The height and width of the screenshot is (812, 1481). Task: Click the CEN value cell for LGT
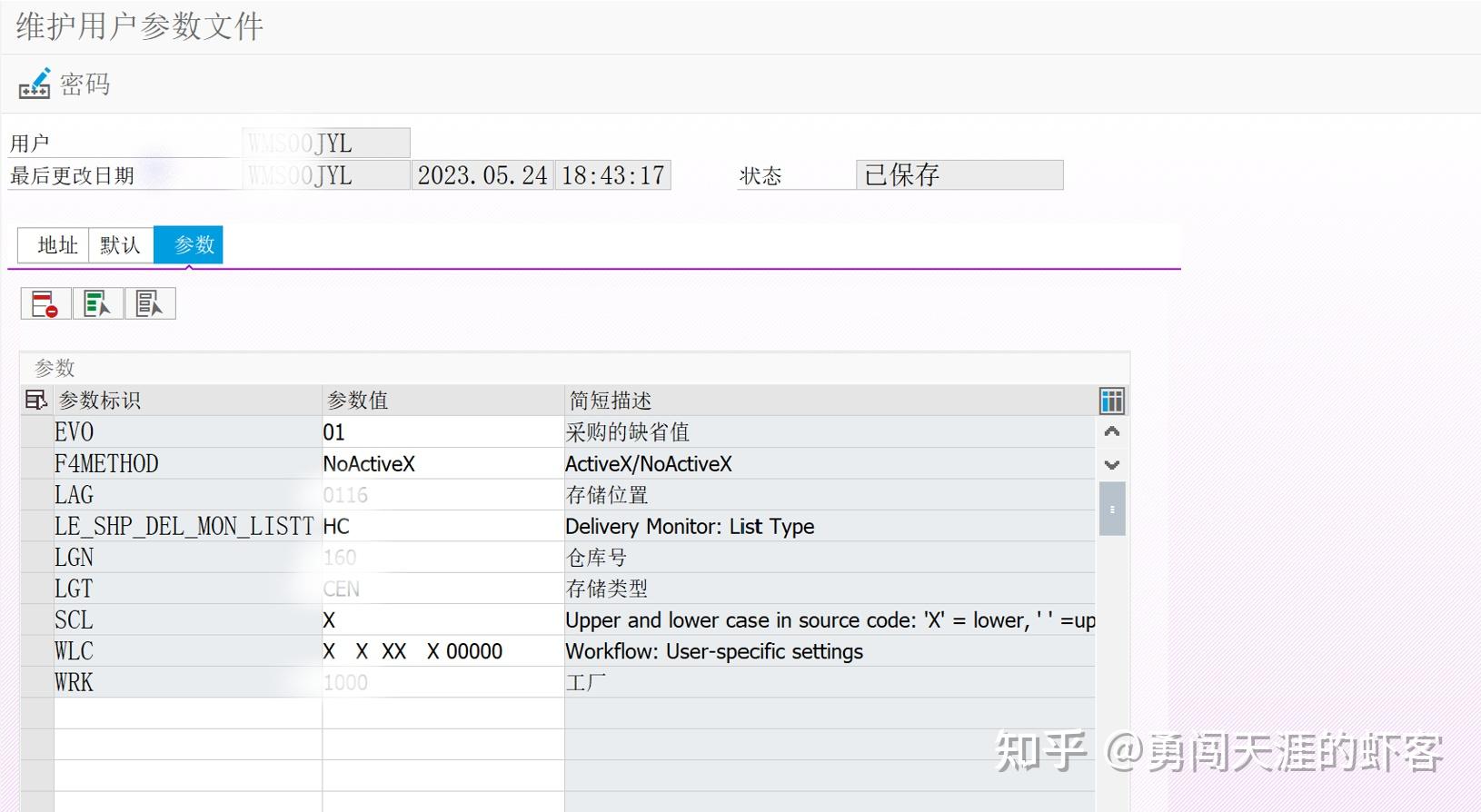(x=442, y=589)
